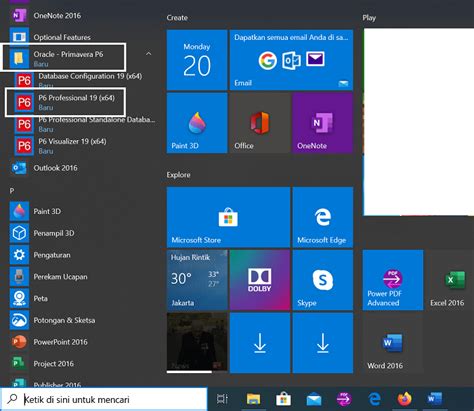Open Task View from the taskbar
Screen dimensions: 474x411
(222, 399)
